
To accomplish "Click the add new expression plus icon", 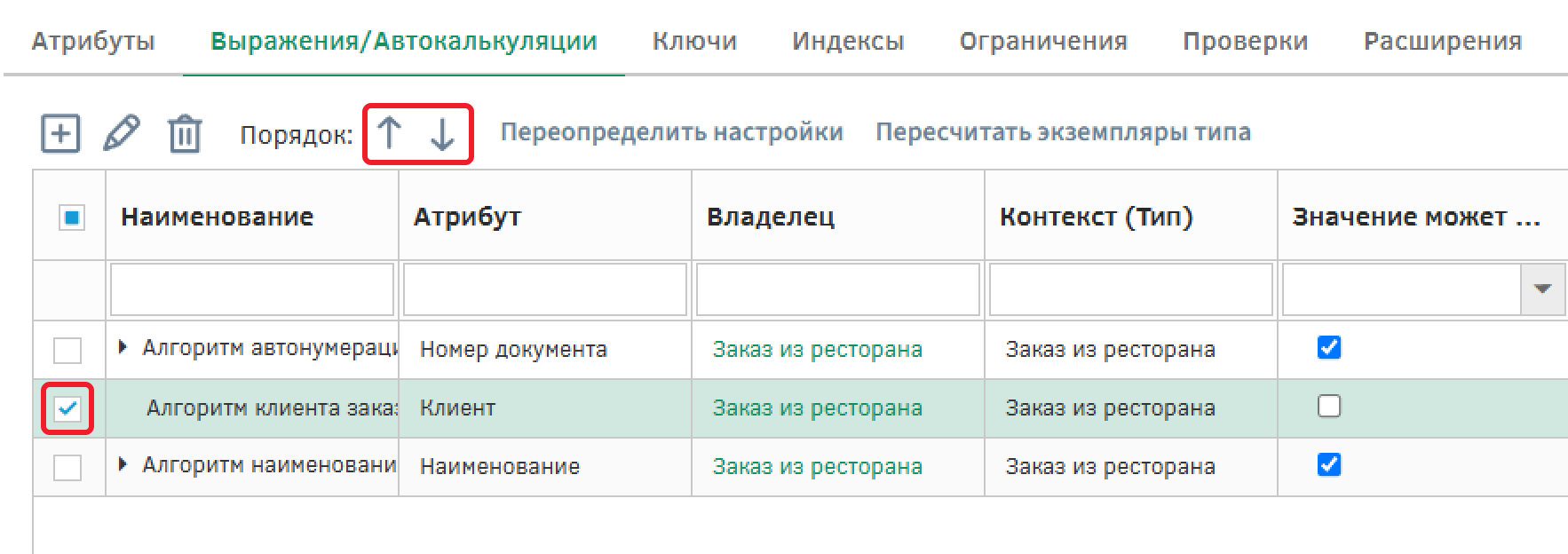I will pos(60,134).
